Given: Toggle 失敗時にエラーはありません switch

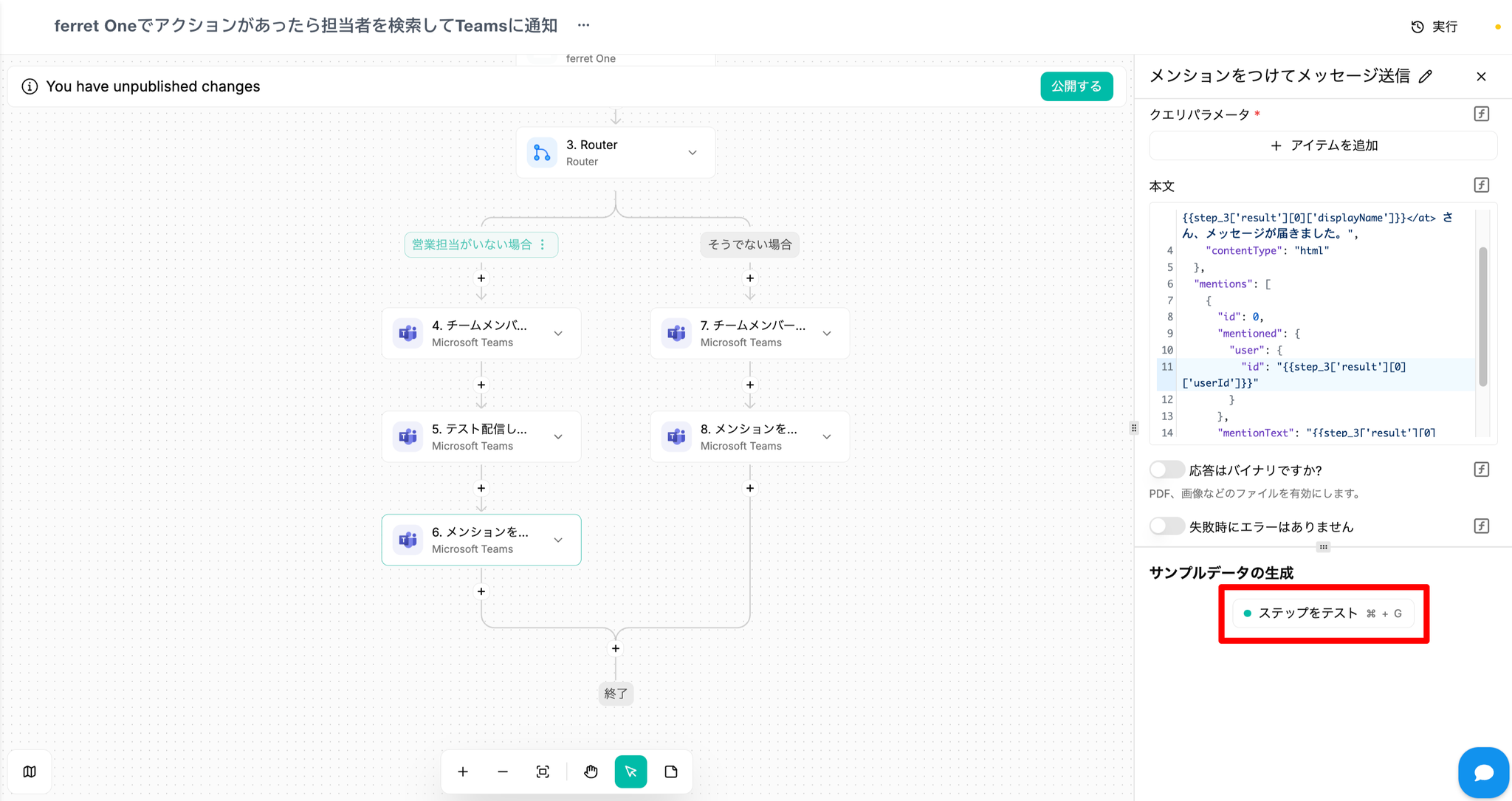Looking at the screenshot, I should (x=1166, y=526).
